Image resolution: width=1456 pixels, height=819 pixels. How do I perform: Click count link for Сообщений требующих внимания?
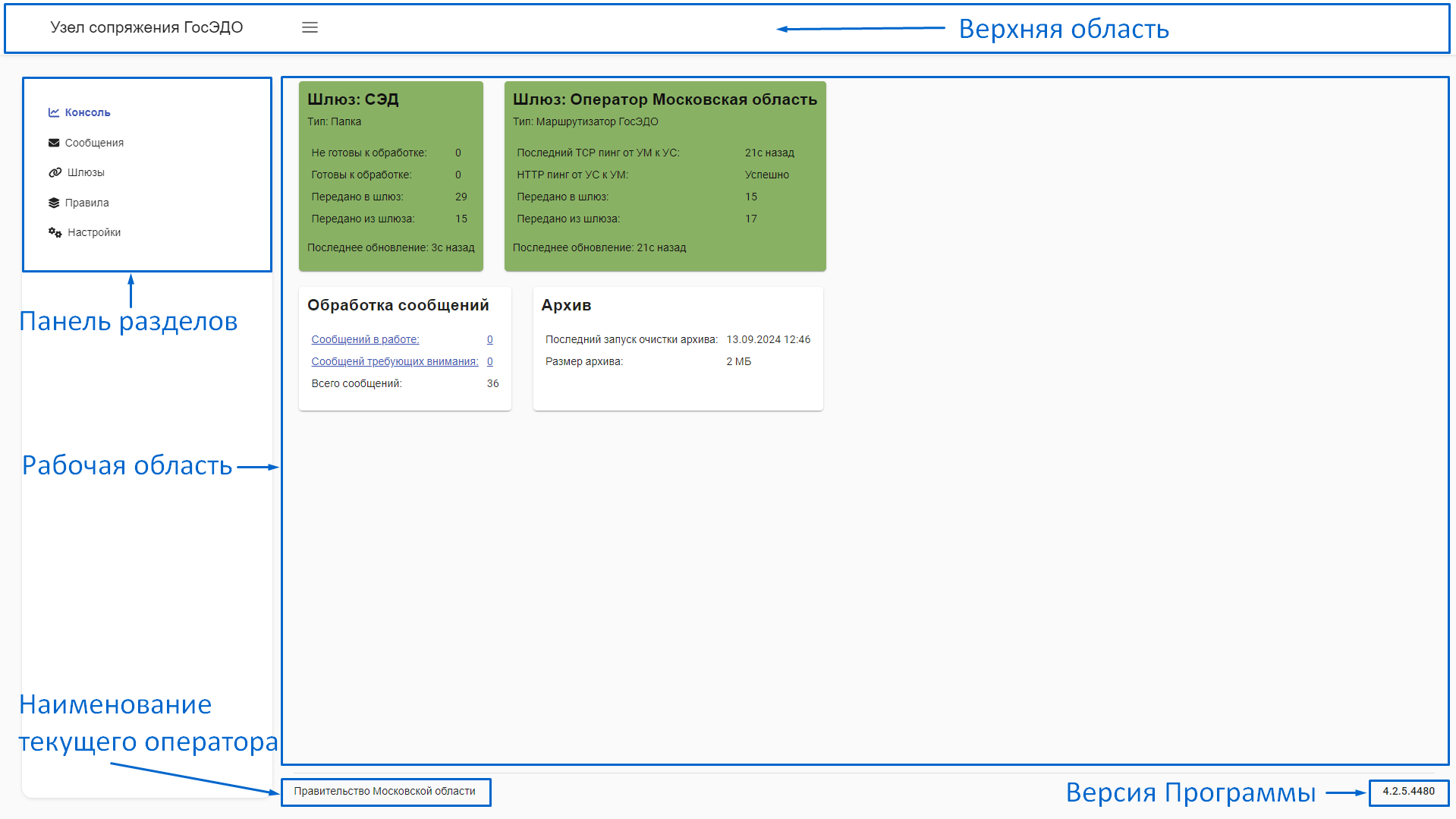click(x=490, y=361)
